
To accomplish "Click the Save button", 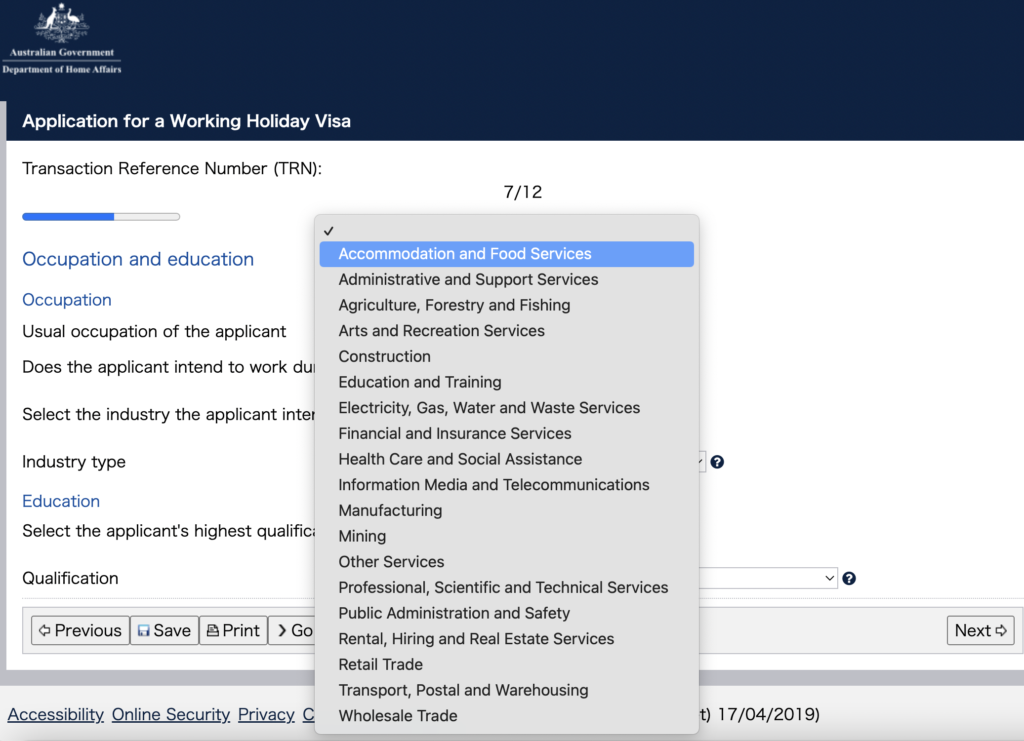I will (x=164, y=630).
